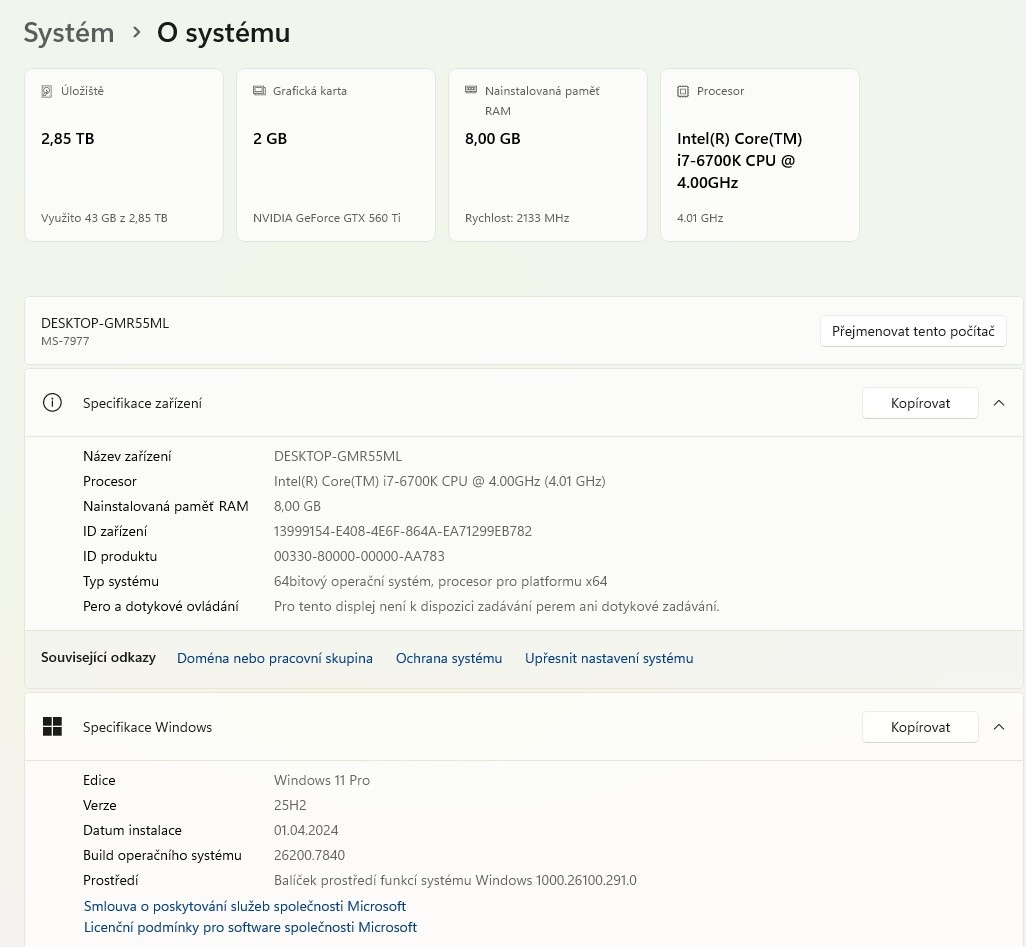This screenshot has height=947, width=1026.
Task: Click the processor chip icon in the Procesor card
Action: (x=682, y=91)
